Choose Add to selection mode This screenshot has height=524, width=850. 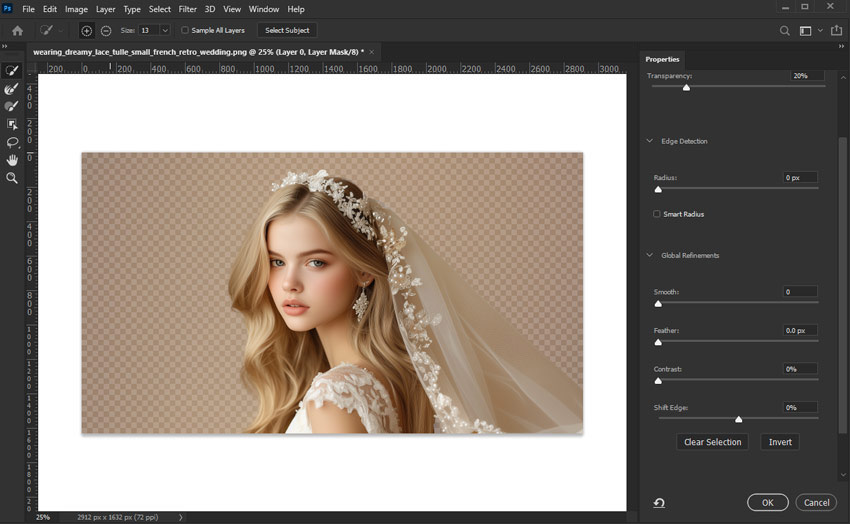(x=86, y=31)
